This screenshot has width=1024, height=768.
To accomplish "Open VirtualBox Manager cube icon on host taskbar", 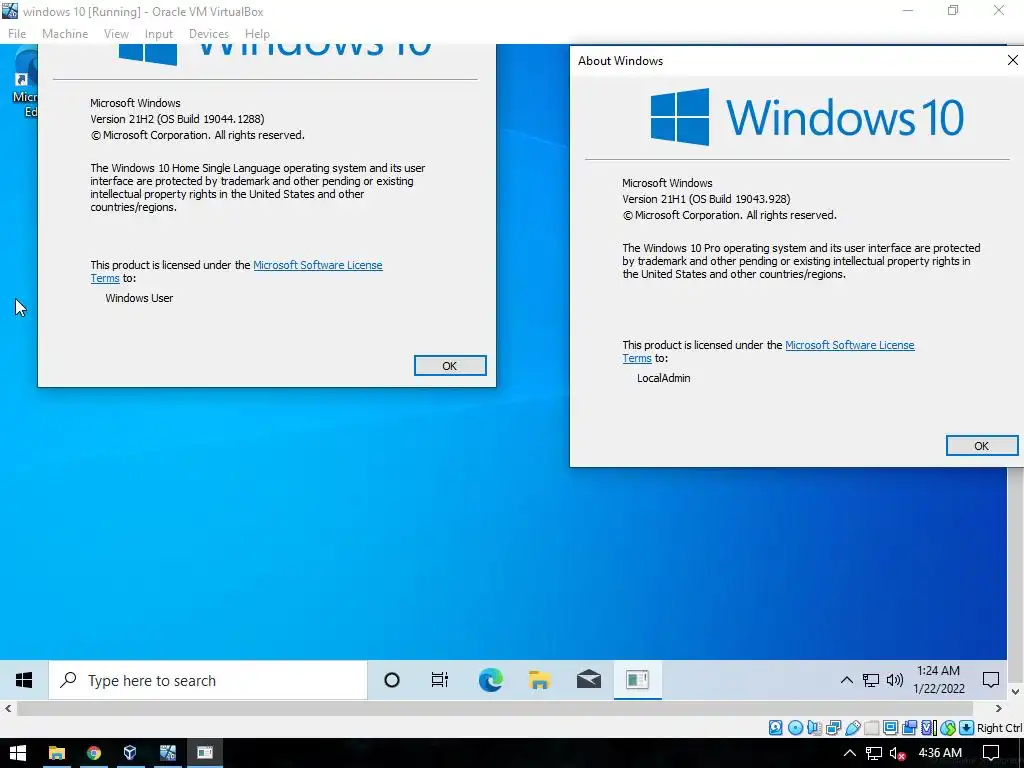I will 130,753.
